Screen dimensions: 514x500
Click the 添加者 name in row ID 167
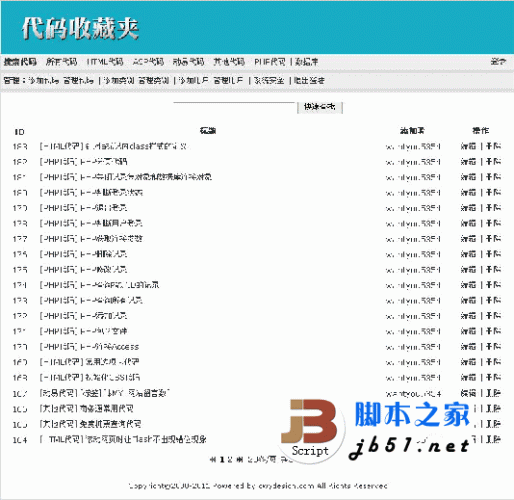pyautogui.click(x=413, y=393)
